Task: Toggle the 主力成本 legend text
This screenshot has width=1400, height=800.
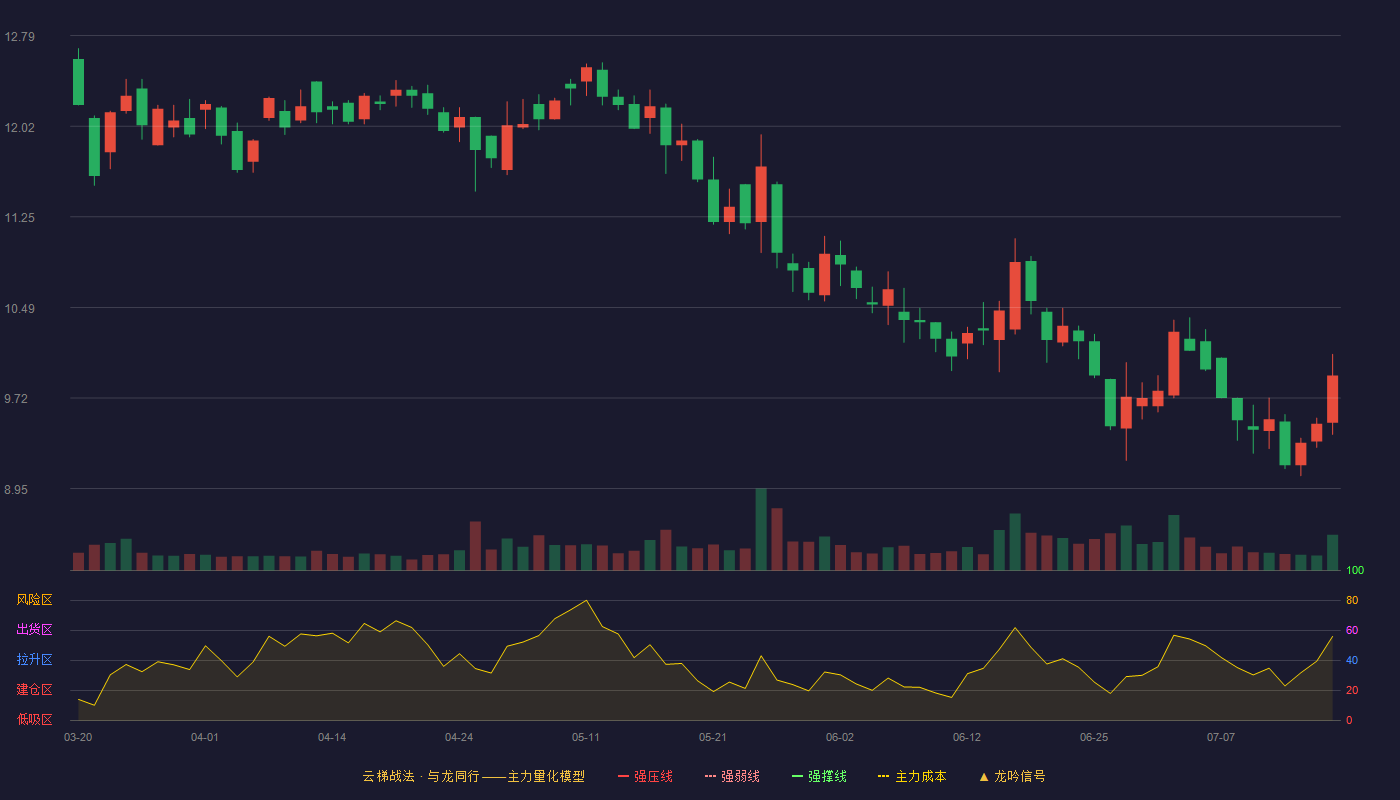Action: tap(920, 776)
